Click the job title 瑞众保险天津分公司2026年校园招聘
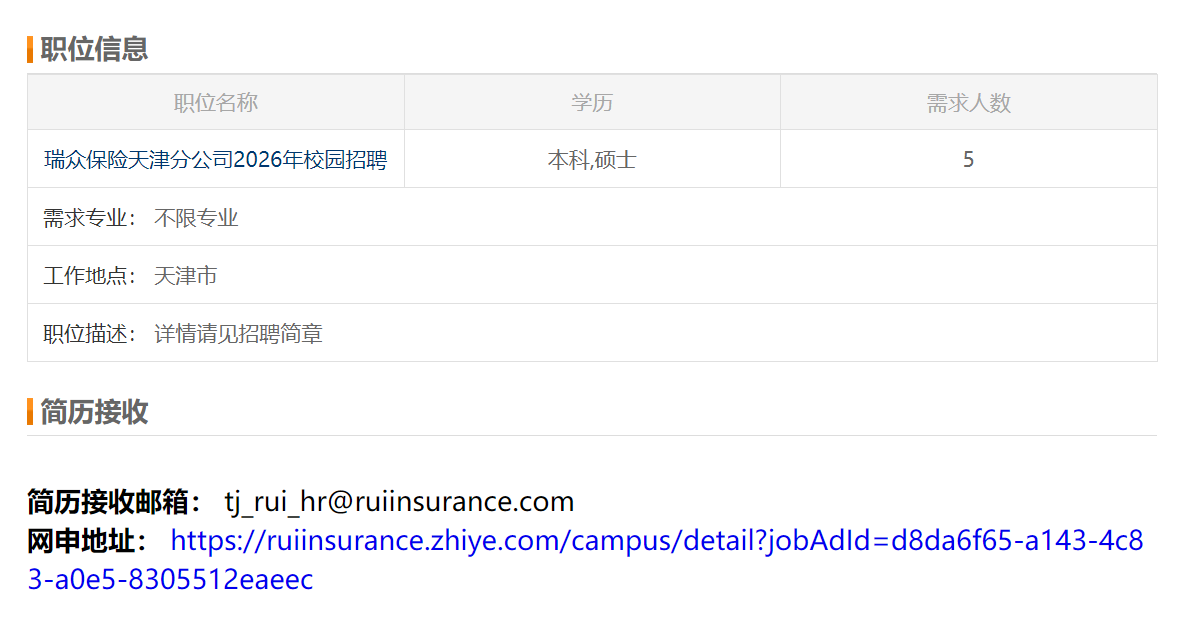Screen dimensions: 1179x630 coord(215,160)
